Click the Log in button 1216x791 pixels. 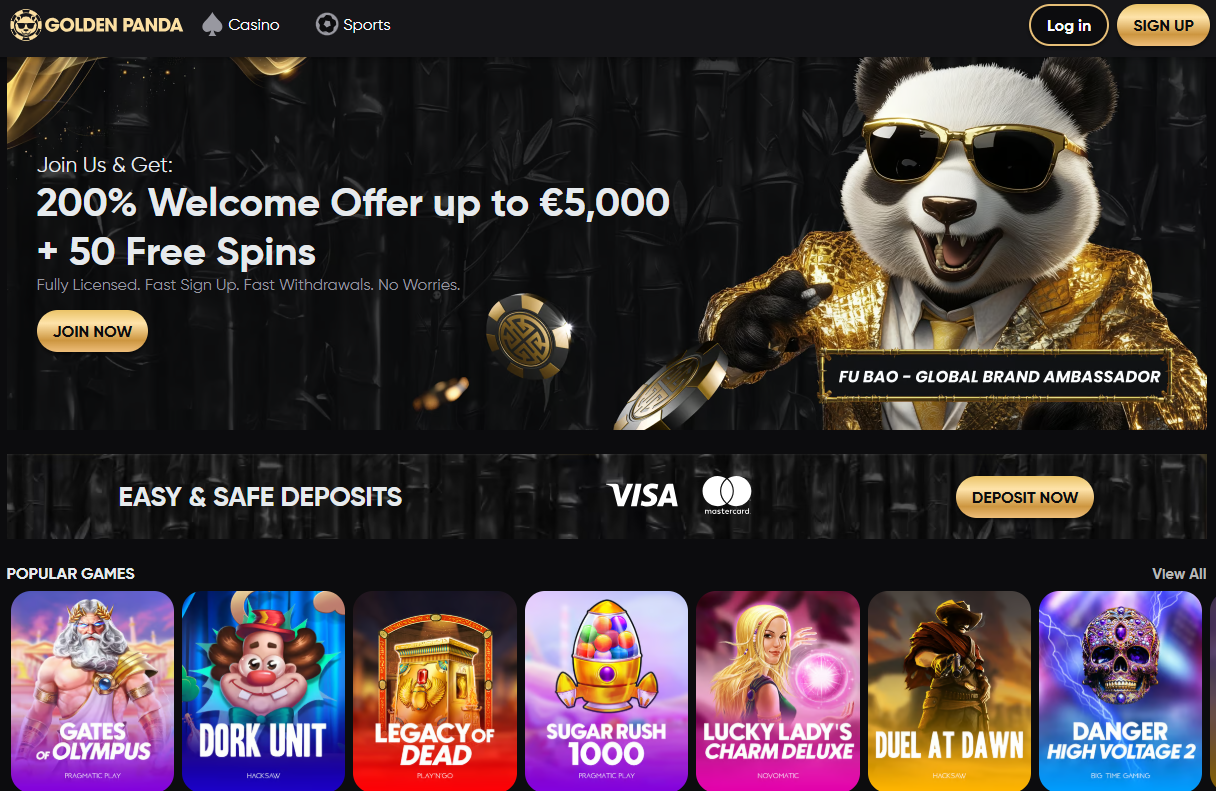point(1069,25)
